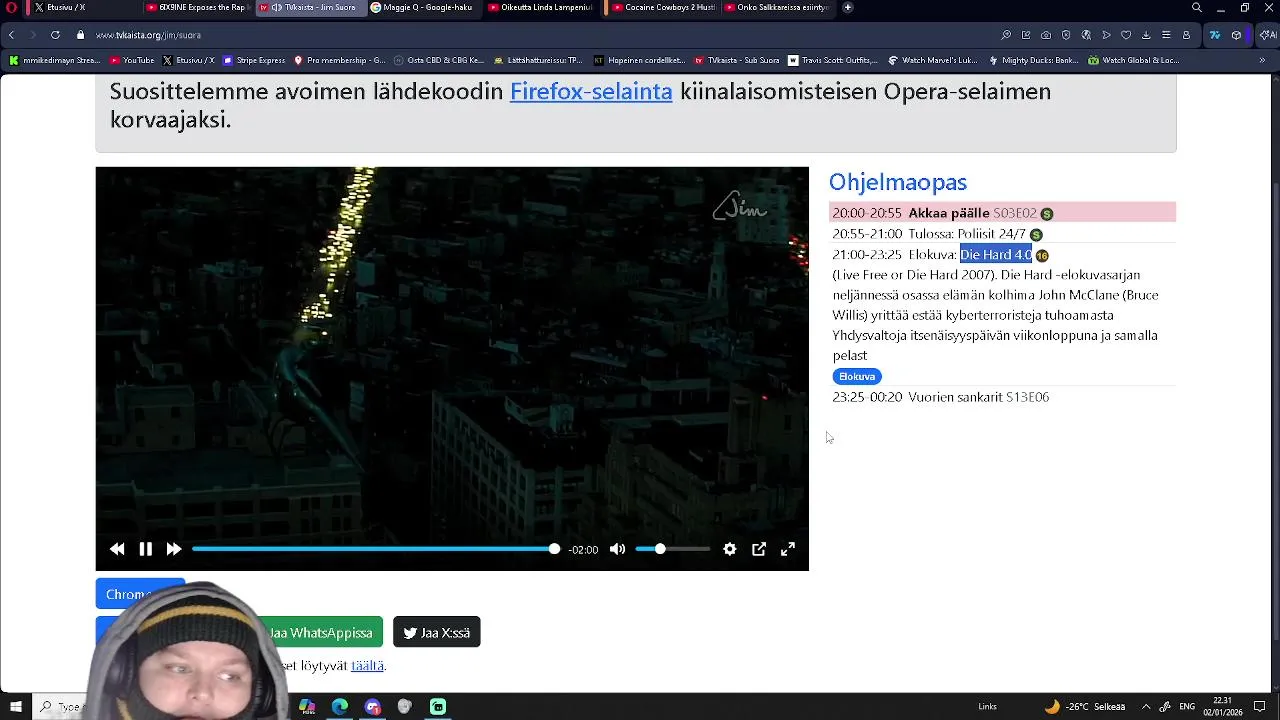Seek on the video progress bar
Viewport: 1280px width, 720px height.
(376, 549)
